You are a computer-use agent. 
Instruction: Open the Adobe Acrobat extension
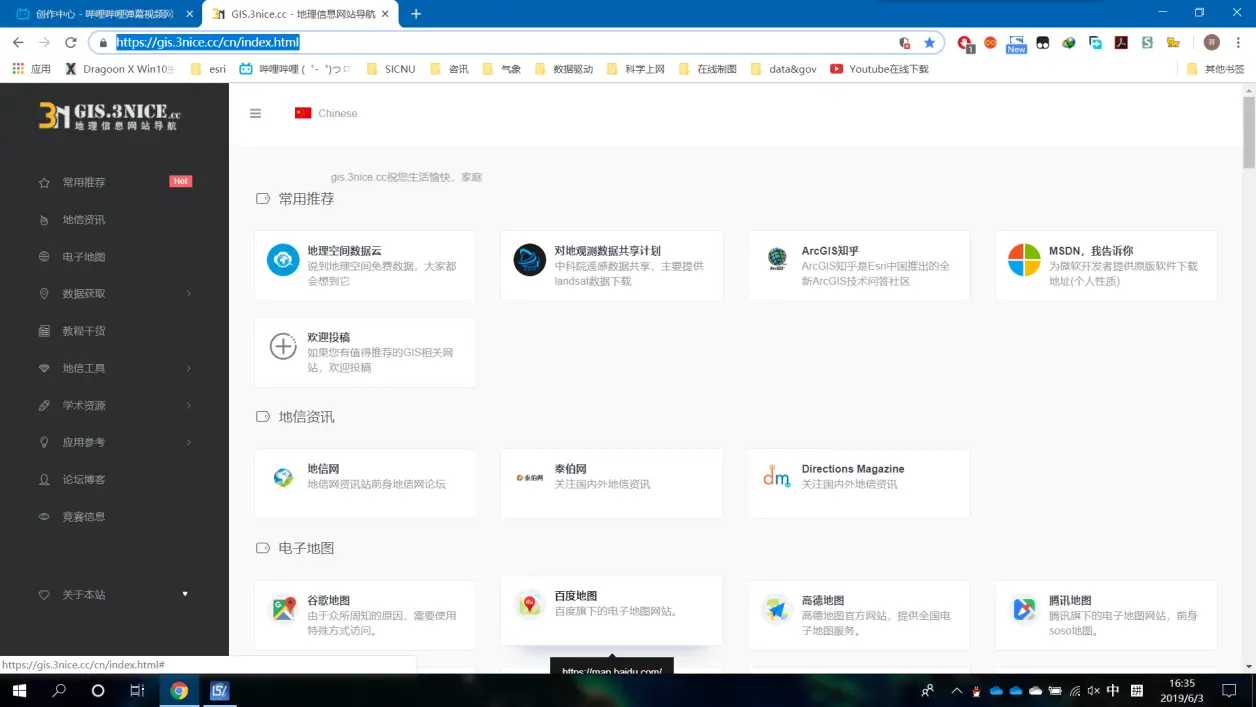[x=1122, y=43]
